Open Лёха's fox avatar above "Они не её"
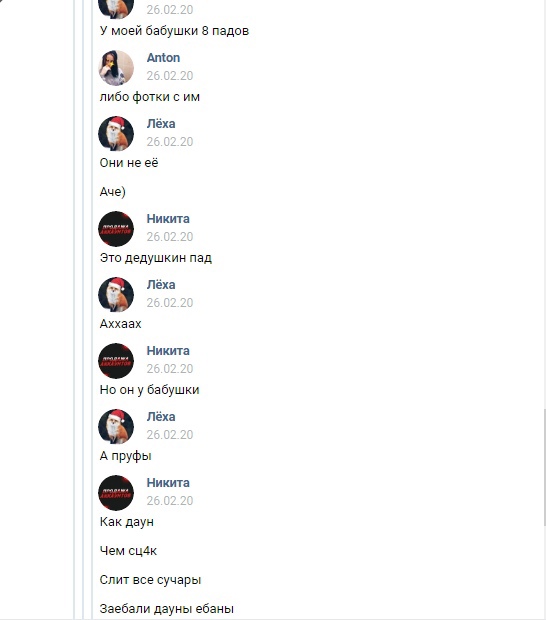The width and height of the screenshot is (546, 620). pos(116,134)
